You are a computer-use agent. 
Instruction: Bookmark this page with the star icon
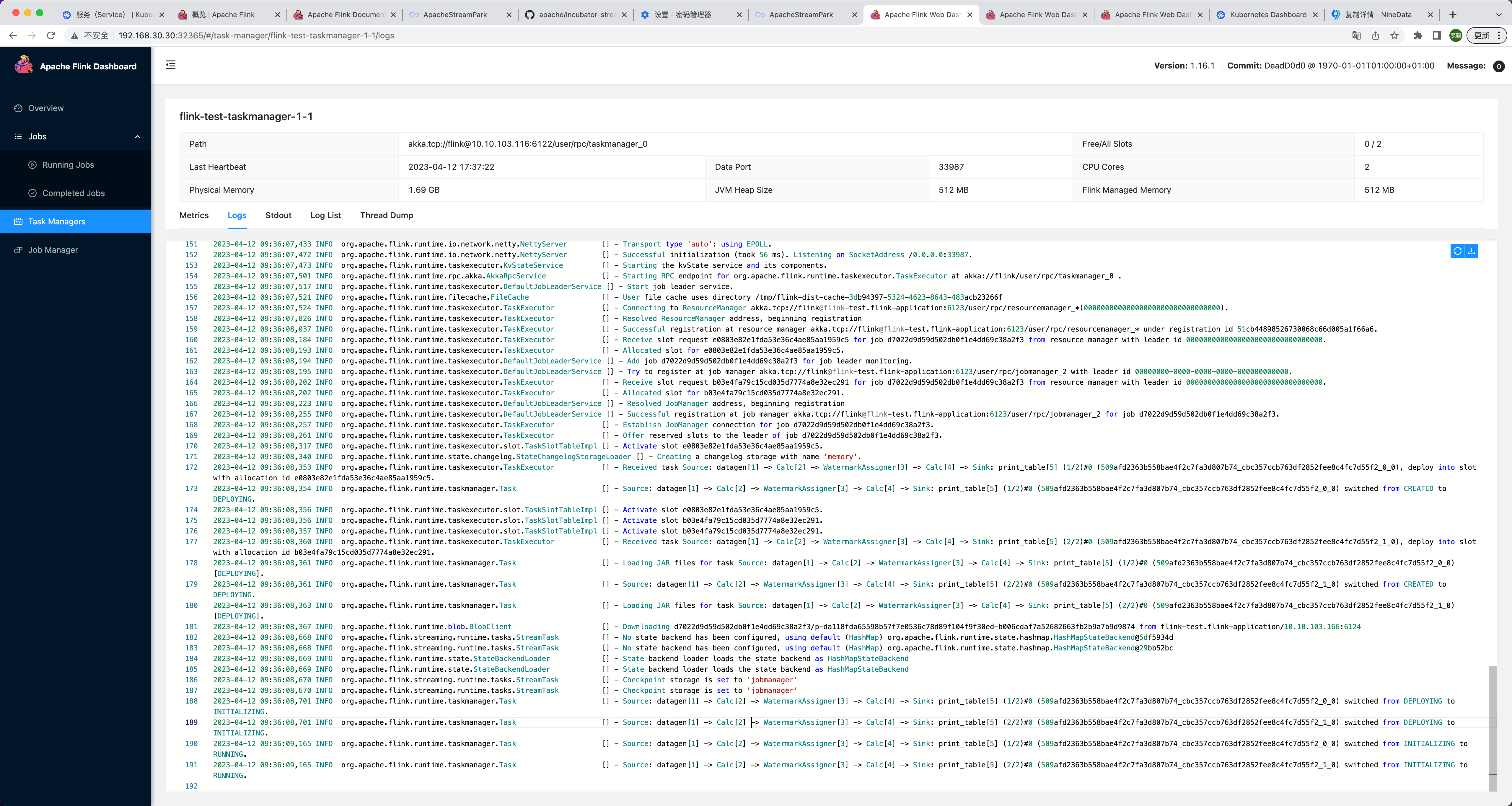(1394, 35)
